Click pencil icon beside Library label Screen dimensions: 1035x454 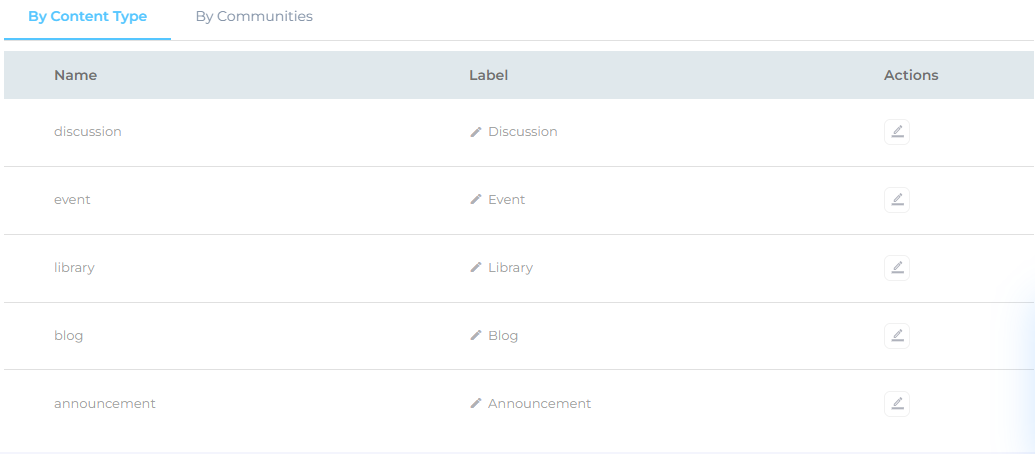tap(476, 268)
